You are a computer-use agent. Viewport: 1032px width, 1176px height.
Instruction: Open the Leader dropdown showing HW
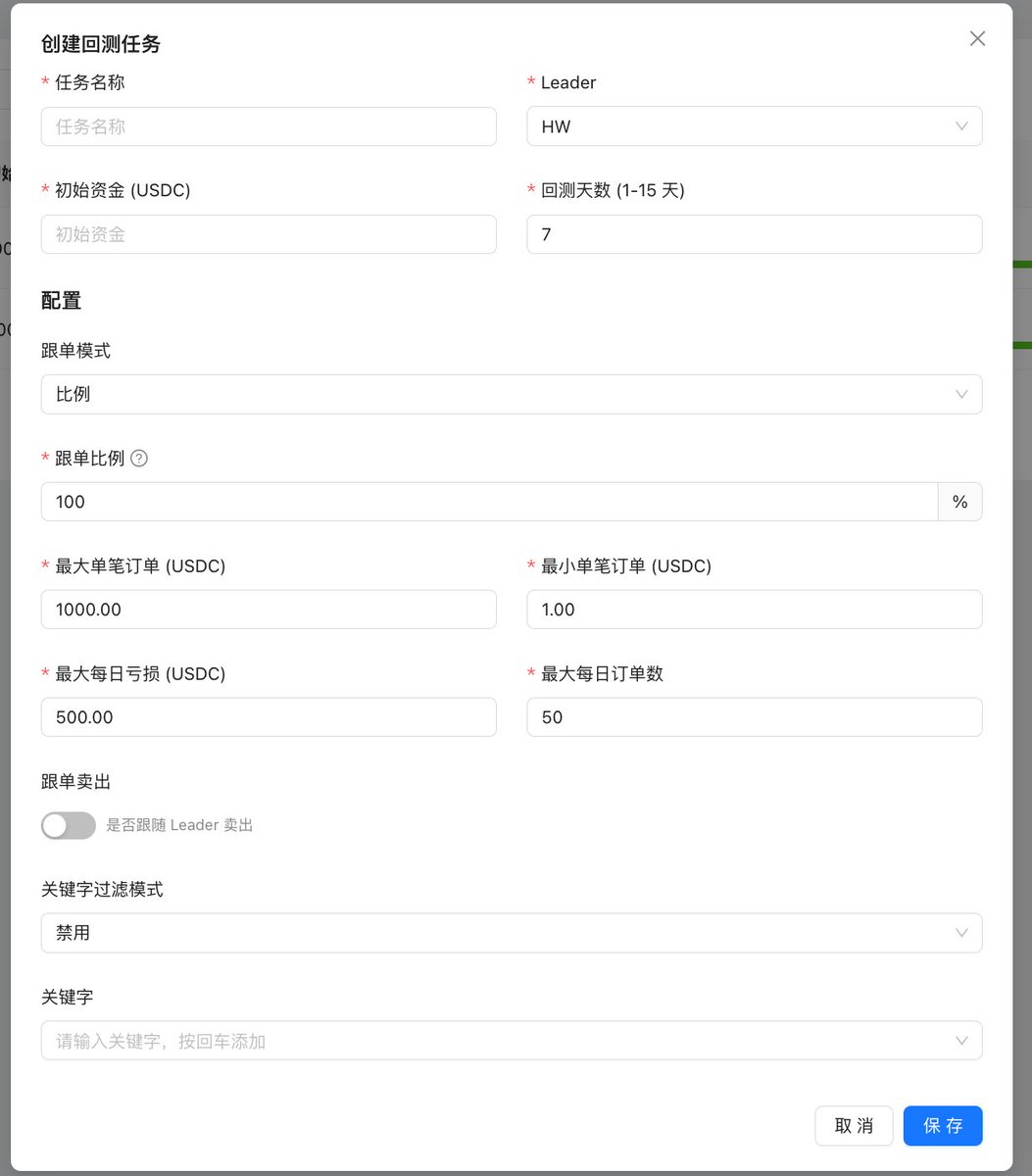[x=755, y=126]
